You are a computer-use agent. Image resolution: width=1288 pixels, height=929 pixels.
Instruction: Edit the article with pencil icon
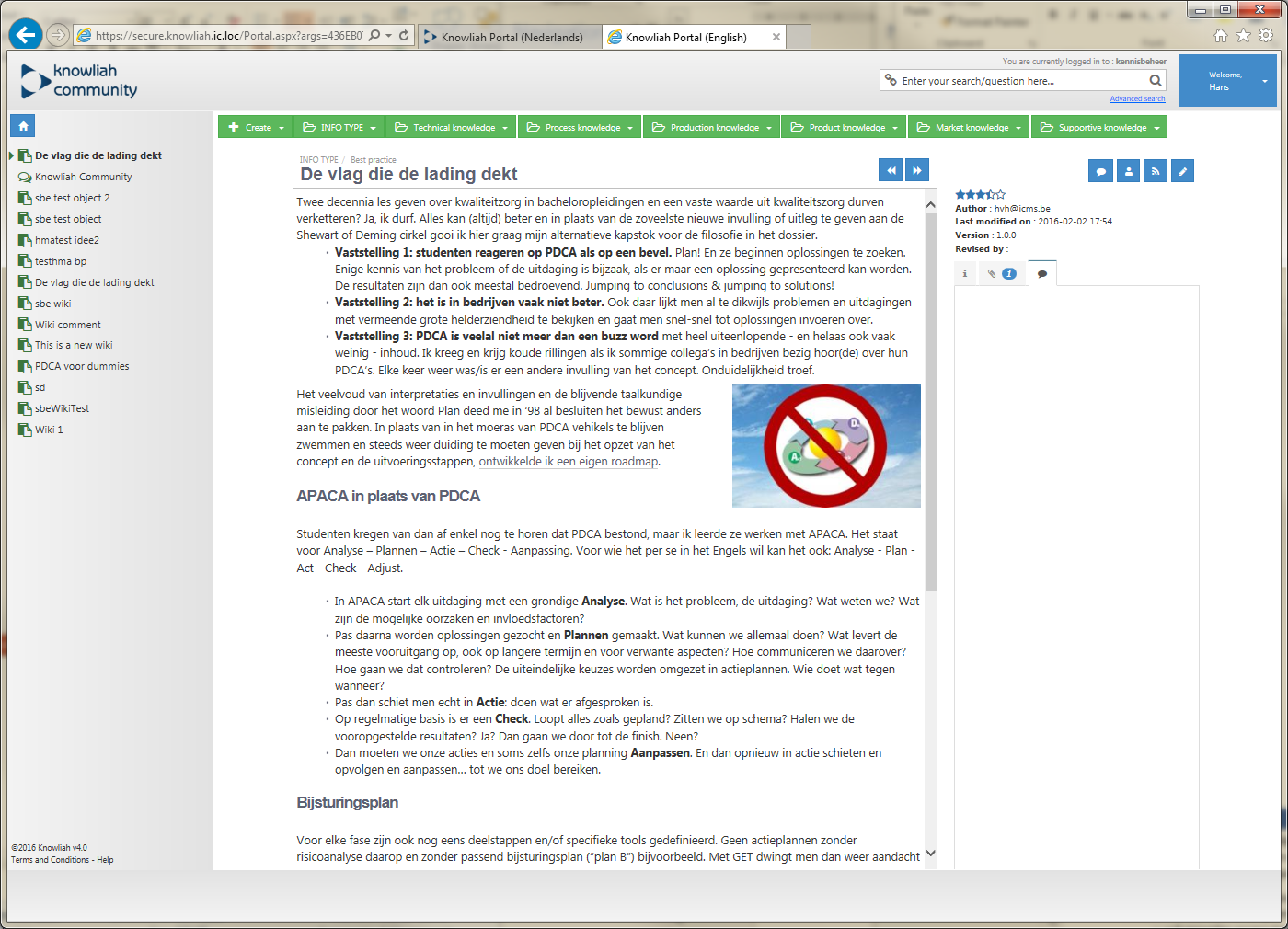point(1183,171)
